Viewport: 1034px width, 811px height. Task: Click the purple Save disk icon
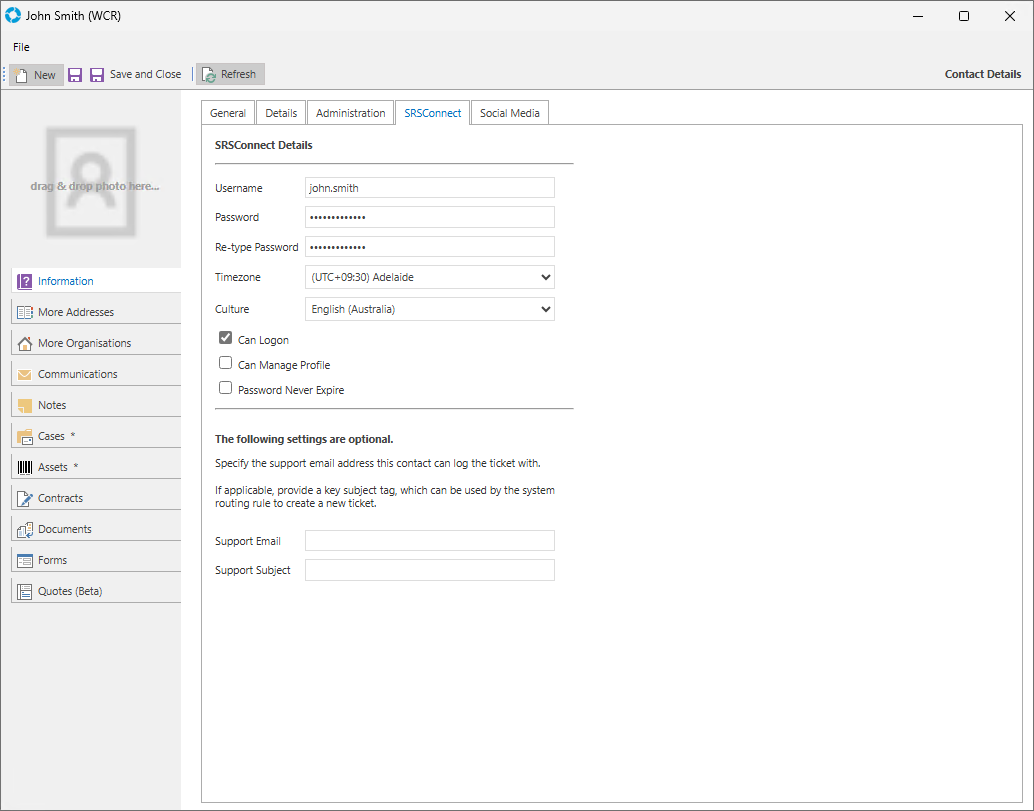point(75,75)
